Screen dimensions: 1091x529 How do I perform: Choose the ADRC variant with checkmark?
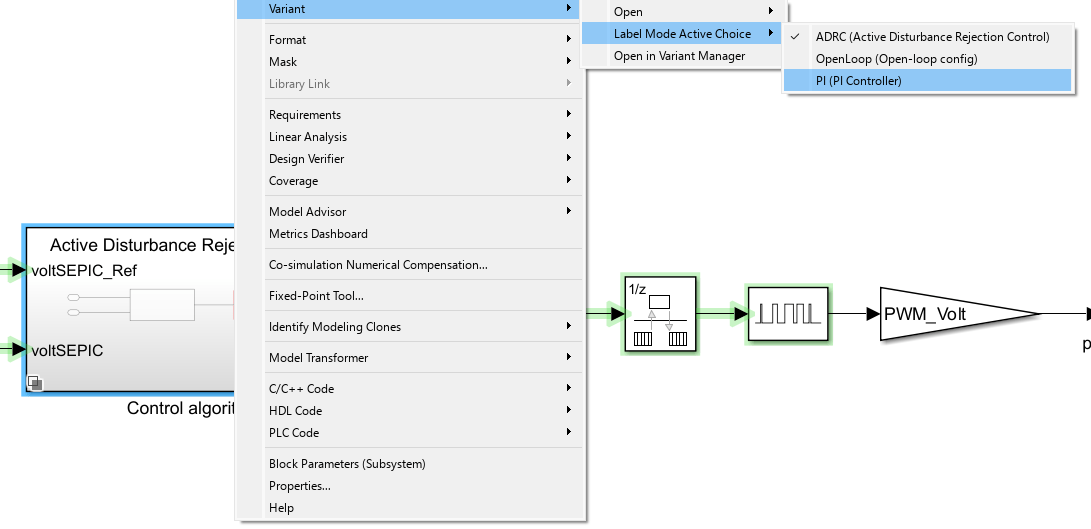point(932,37)
